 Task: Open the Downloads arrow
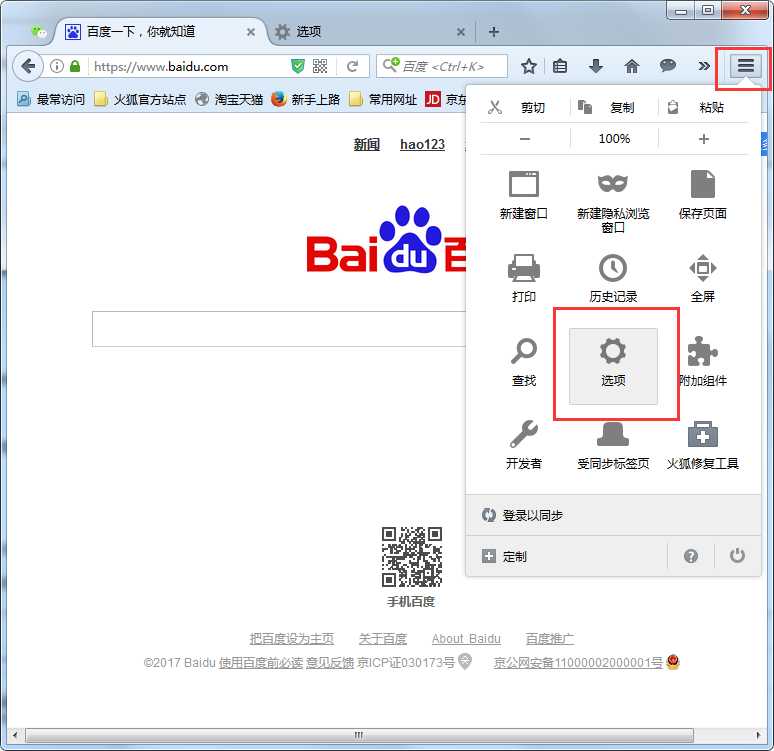[x=596, y=66]
